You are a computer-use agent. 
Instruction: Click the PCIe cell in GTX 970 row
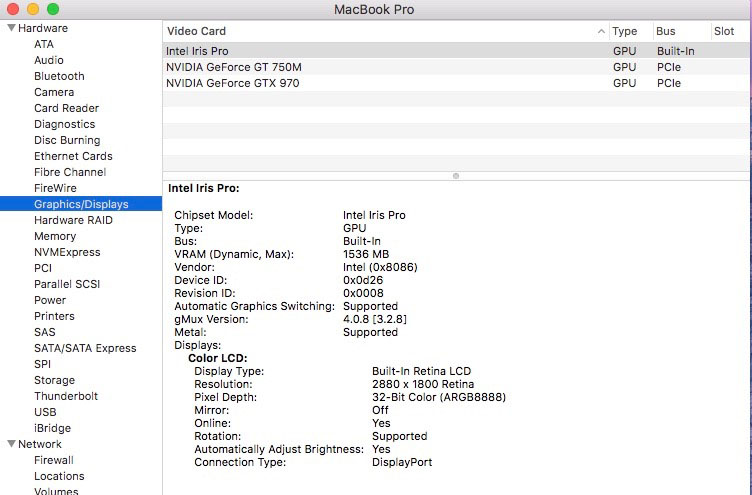click(x=669, y=83)
